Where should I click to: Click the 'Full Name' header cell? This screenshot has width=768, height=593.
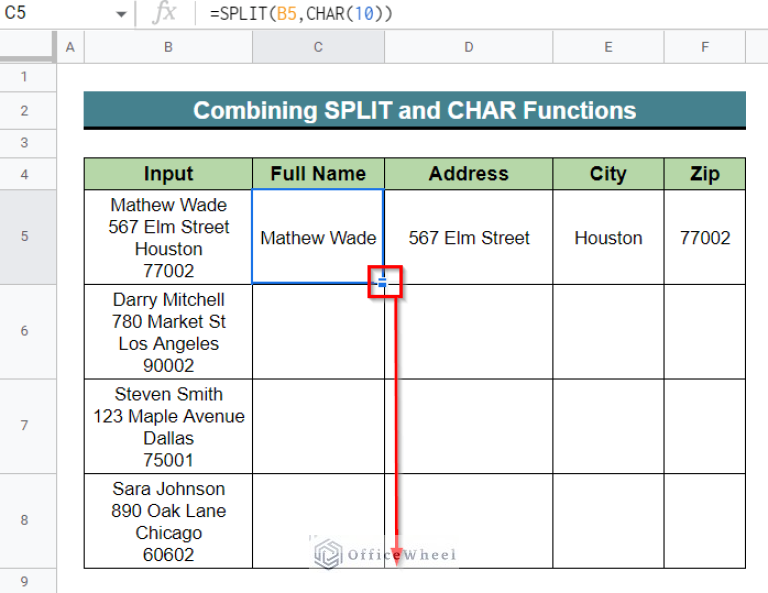pos(318,174)
